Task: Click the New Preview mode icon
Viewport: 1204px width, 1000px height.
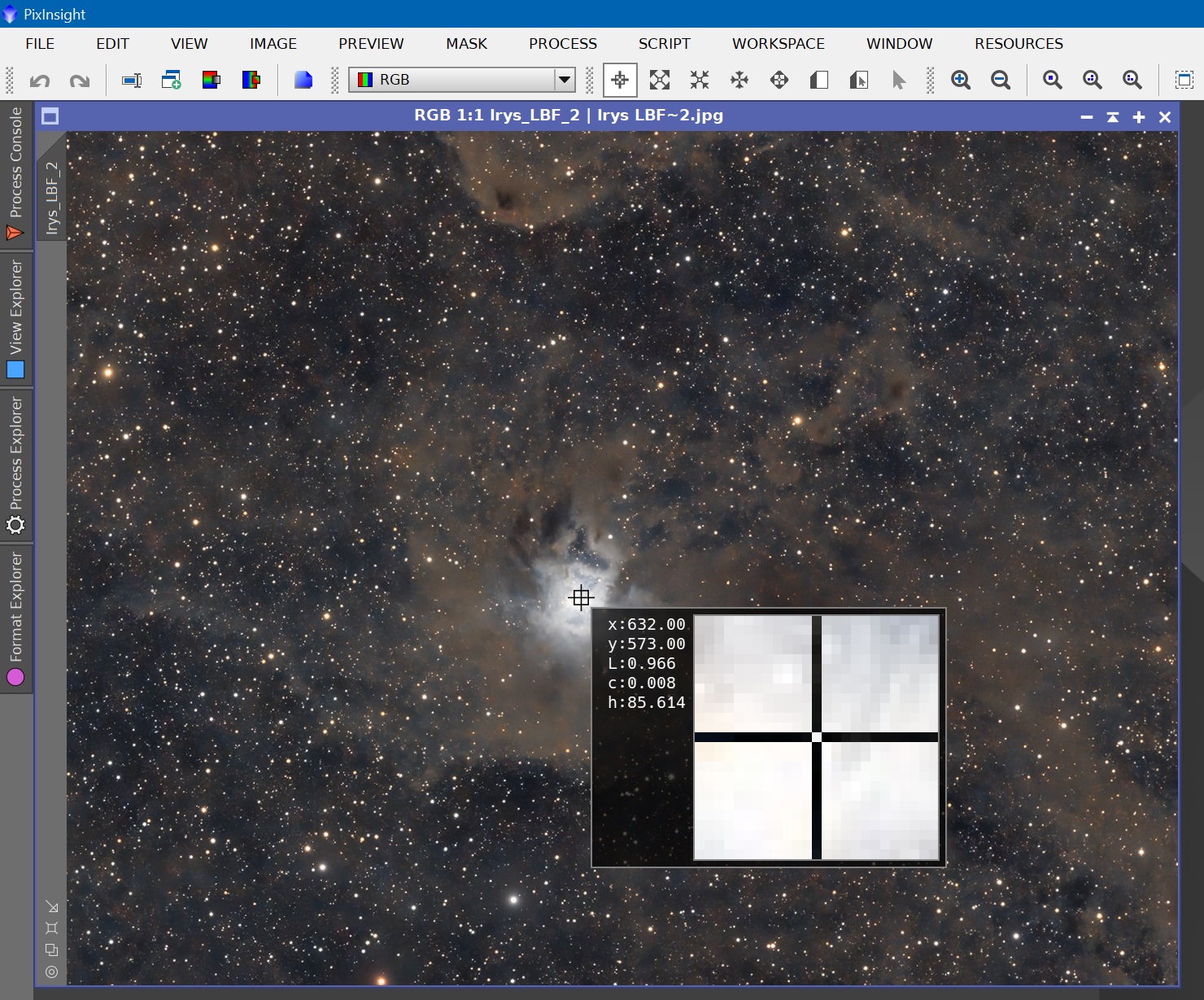Action: pyautogui.click(x=819, y=80)
